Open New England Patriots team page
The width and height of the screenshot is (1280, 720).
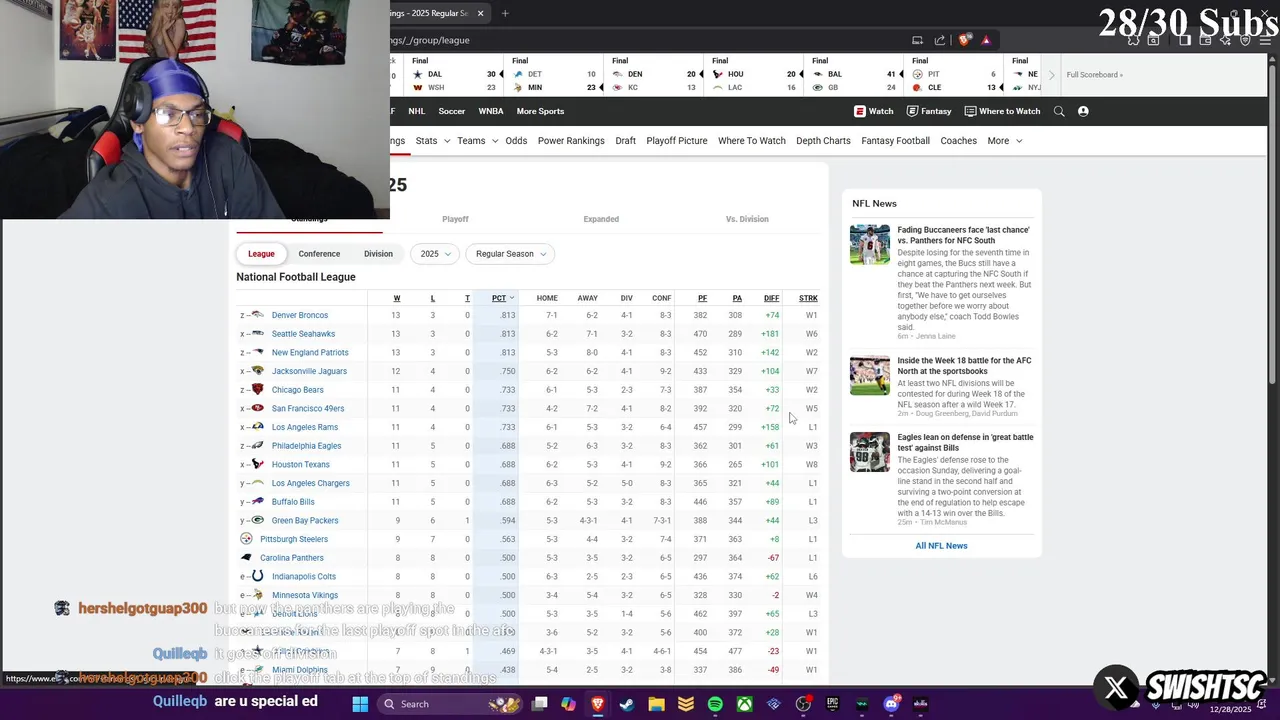310,353
